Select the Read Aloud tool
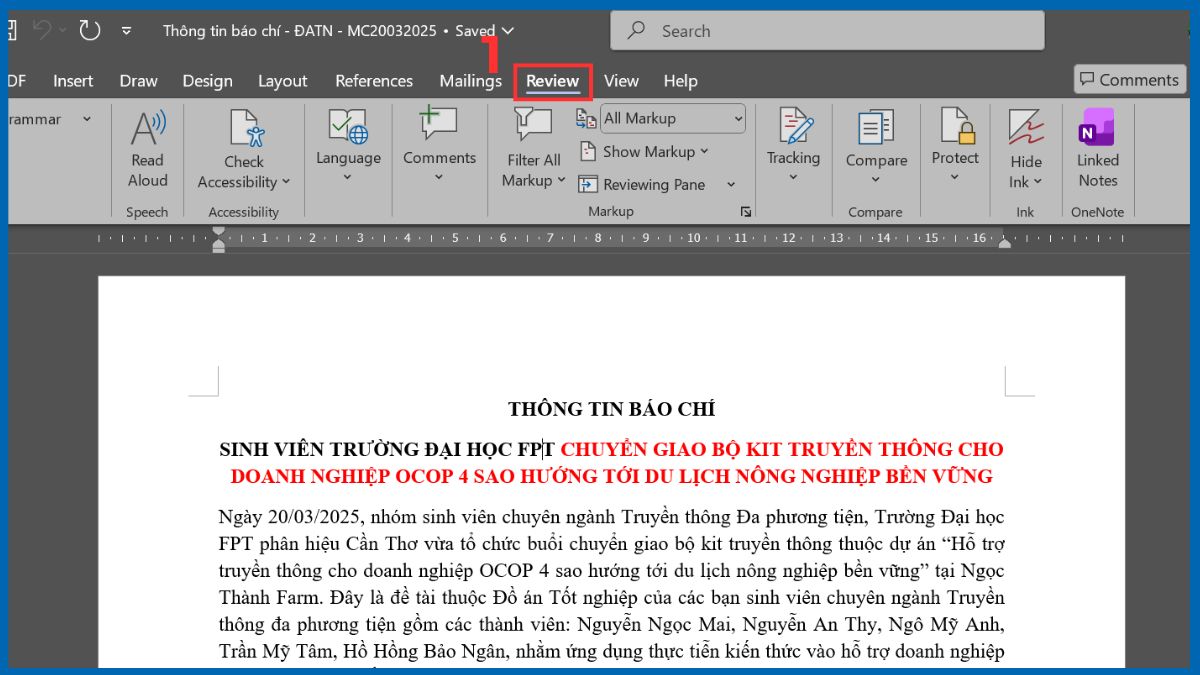This screenshot has width=1200, height=675. (147, 150)
